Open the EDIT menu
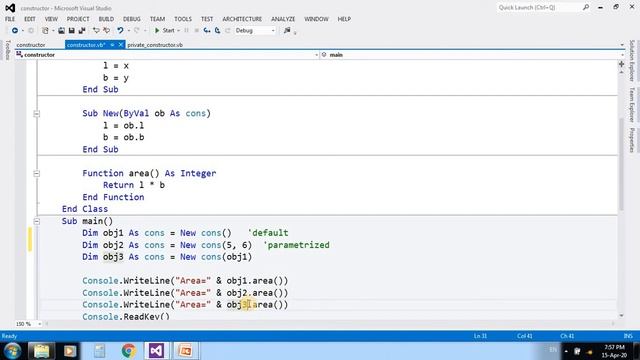640x360 pixels. pos(30,19)
